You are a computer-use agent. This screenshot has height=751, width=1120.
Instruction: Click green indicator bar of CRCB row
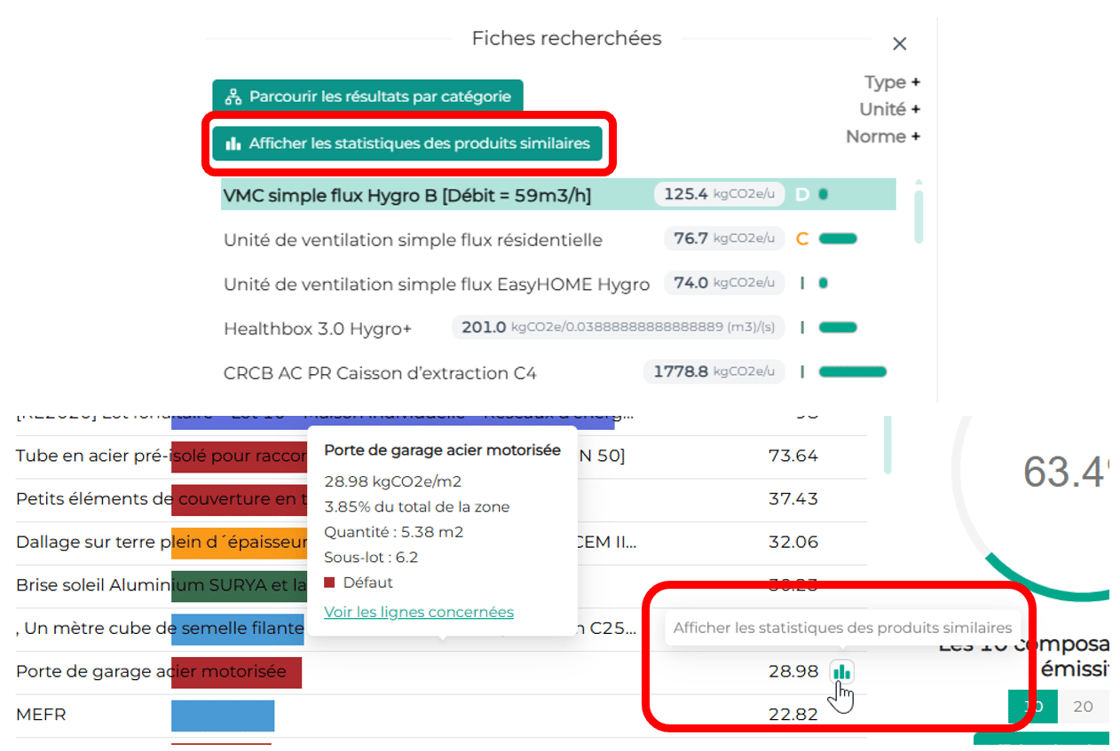[x=852, y=372]
